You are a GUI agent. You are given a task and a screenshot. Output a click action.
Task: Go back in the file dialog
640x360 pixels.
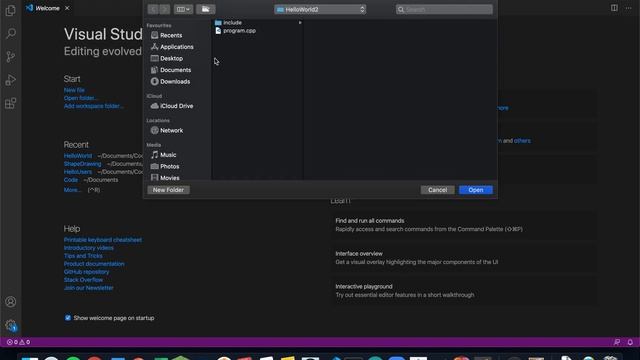pos(153,9)
